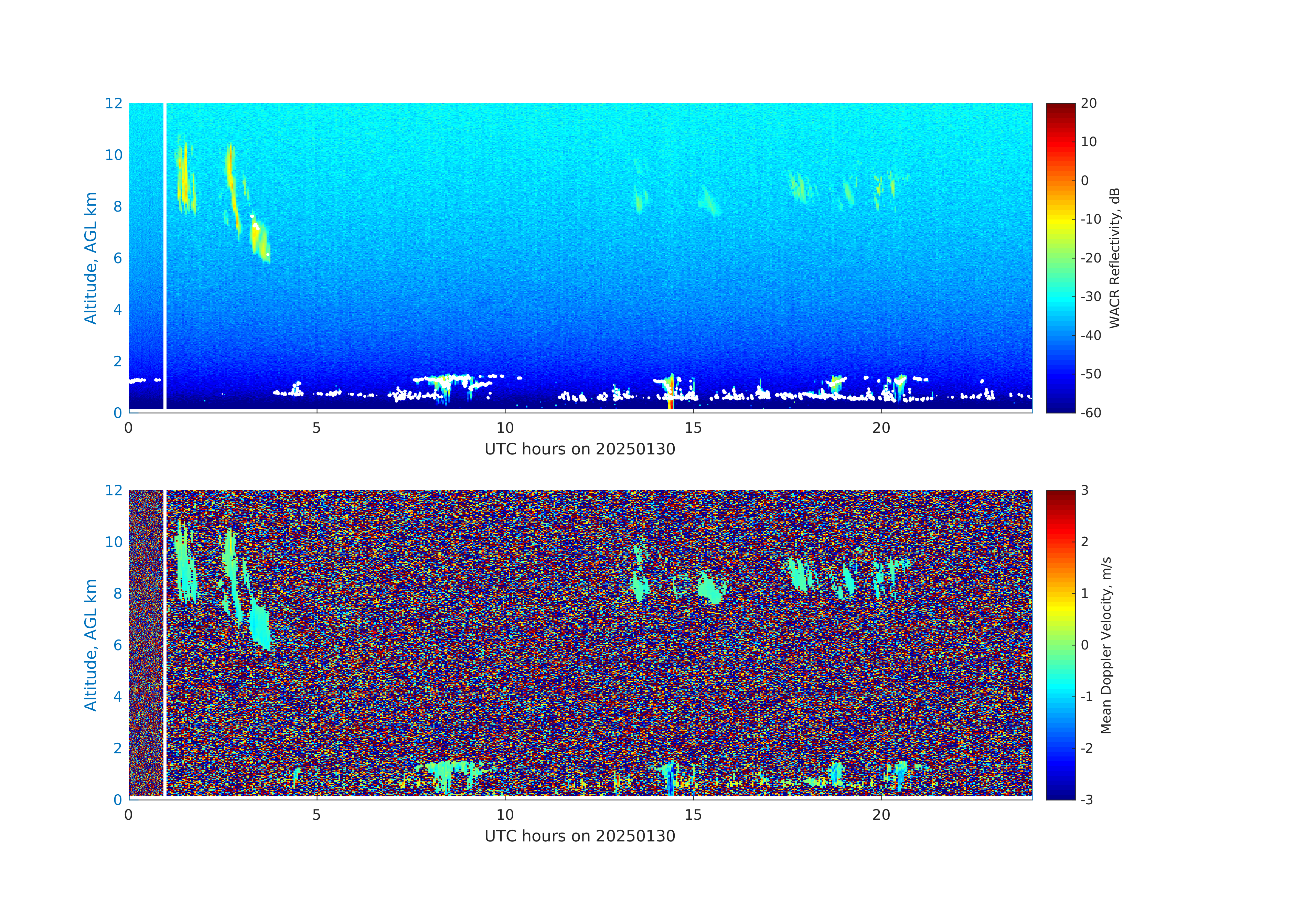The width and height of the screenshot is (1316, 903).
Task: Click the top plot's Altitude, AGL km label
Action: pyautogui.click(x=90, y=258)
